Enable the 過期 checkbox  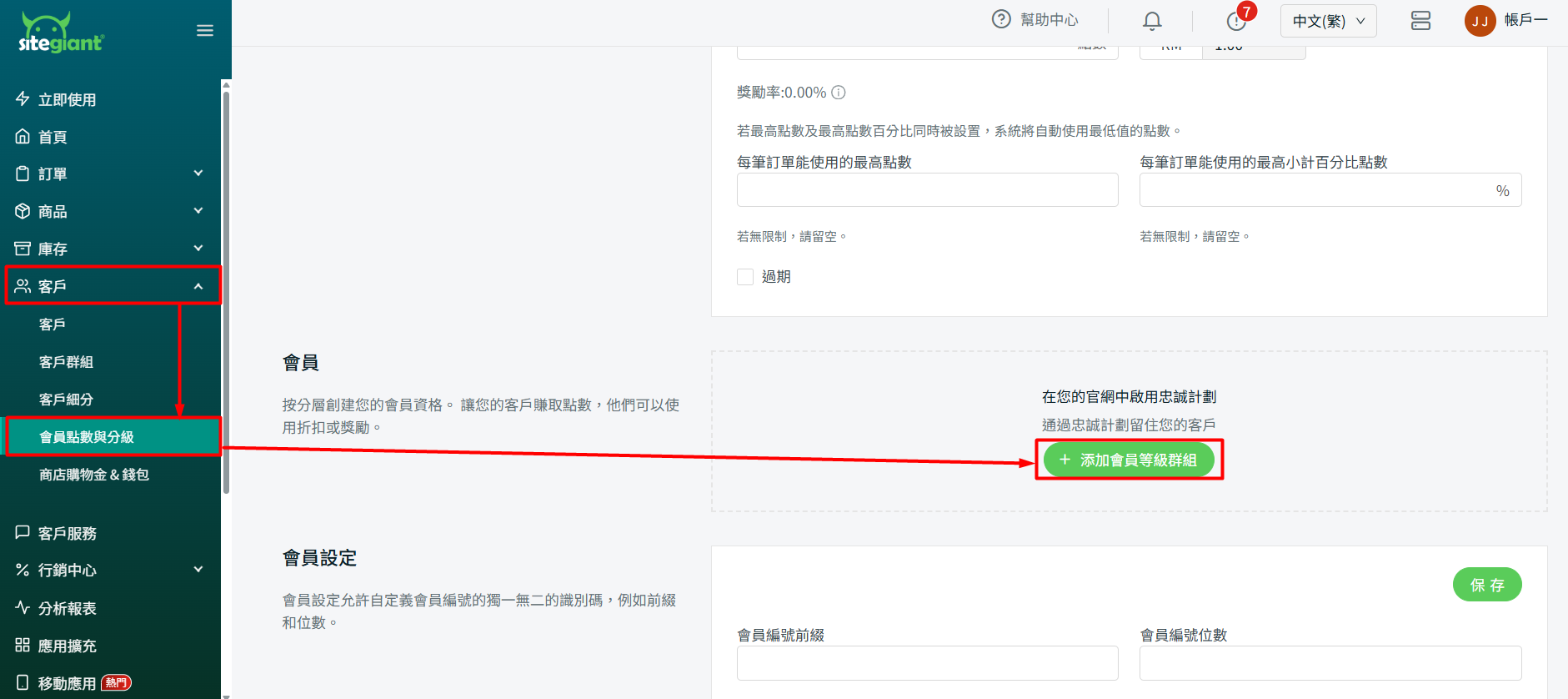click(745, 277)
